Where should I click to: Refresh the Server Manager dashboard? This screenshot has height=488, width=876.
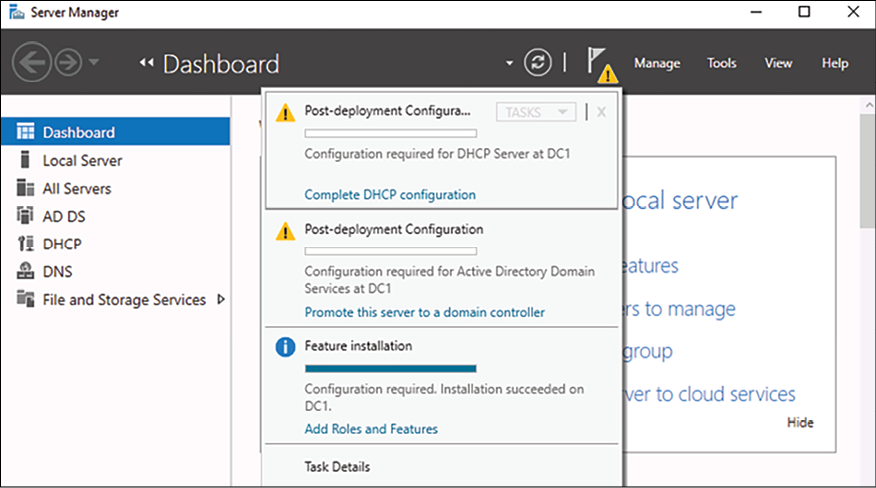pos(537,62)
